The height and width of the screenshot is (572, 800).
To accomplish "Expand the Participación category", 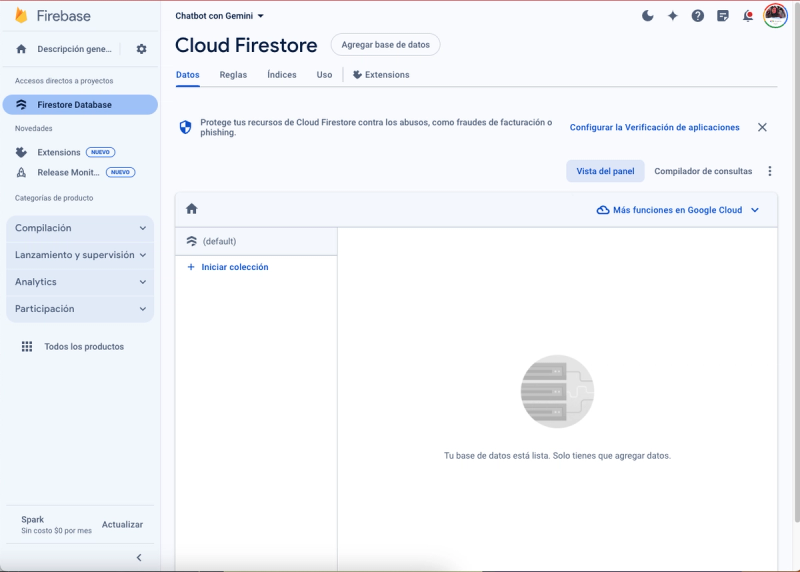I will [80, 309].
